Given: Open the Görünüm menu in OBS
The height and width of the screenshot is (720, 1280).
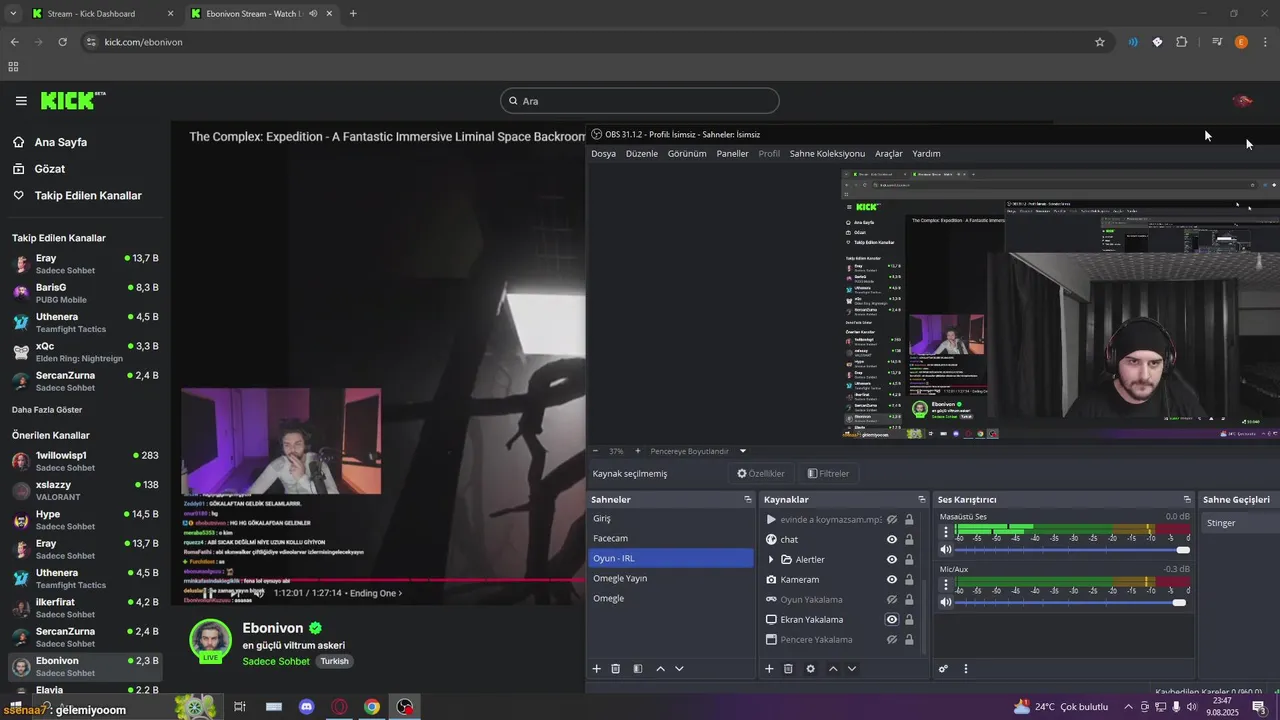Looking at the screenshot, I should click(x=687, y=154).
